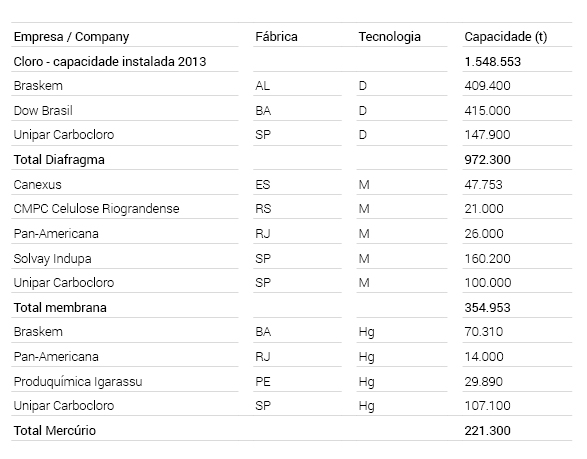587x459 pixels.
Task: Select the 'PE' factory cell
Action: point(263,382)
